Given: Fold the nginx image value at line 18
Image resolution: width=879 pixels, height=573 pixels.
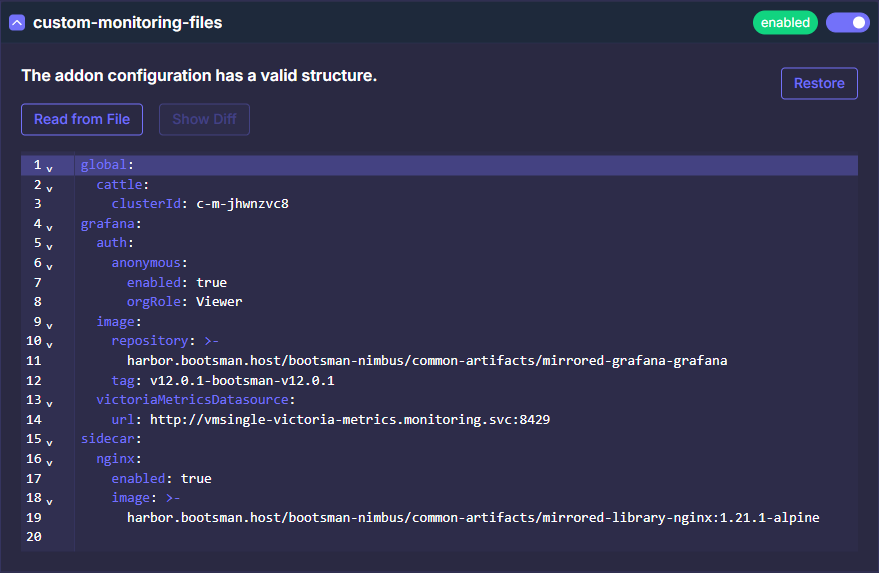Looking at the screenshot, I should (x=50, y=501).
